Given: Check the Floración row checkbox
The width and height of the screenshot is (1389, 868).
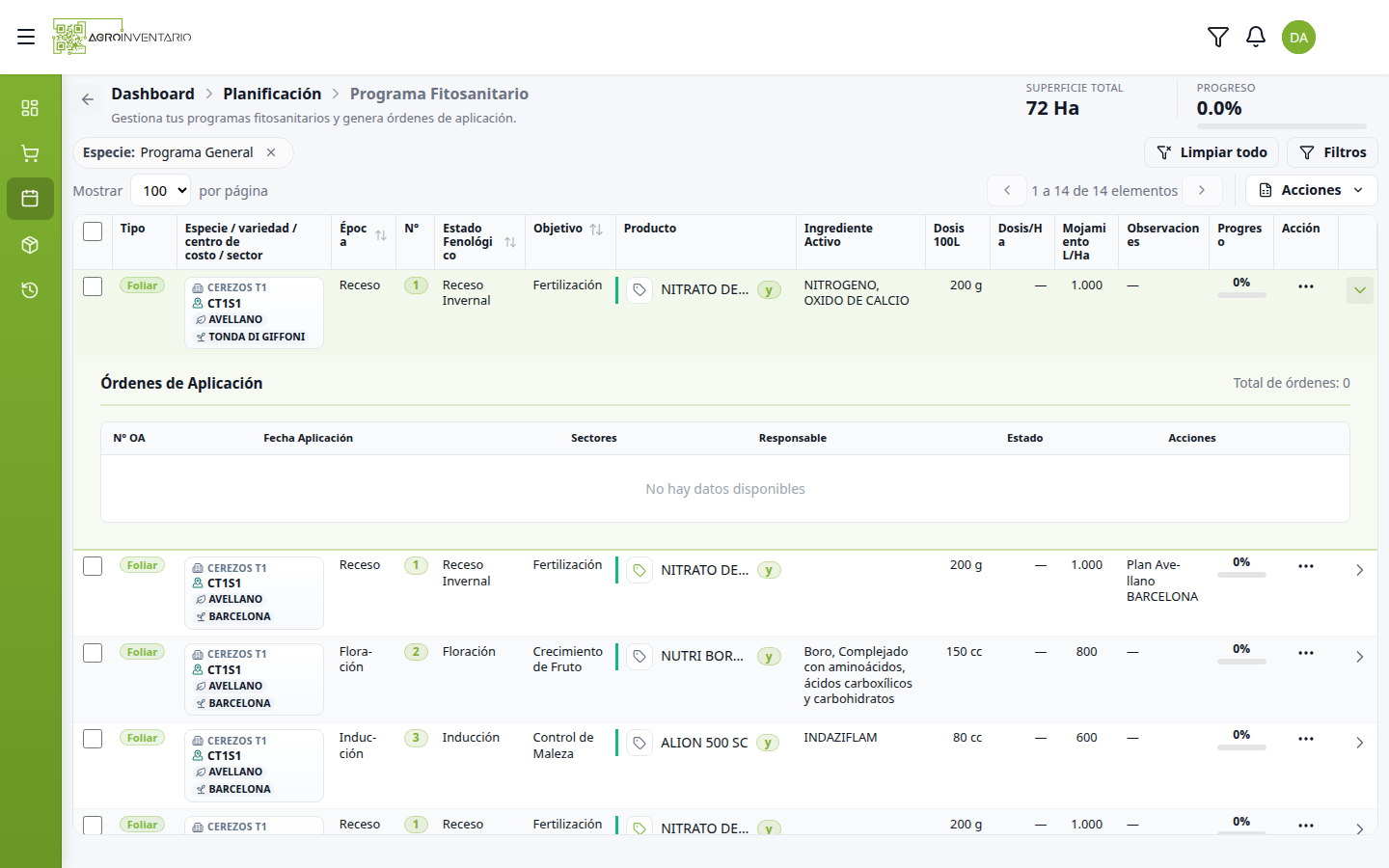Looking at the screenshot, I should tap(93, 653).
